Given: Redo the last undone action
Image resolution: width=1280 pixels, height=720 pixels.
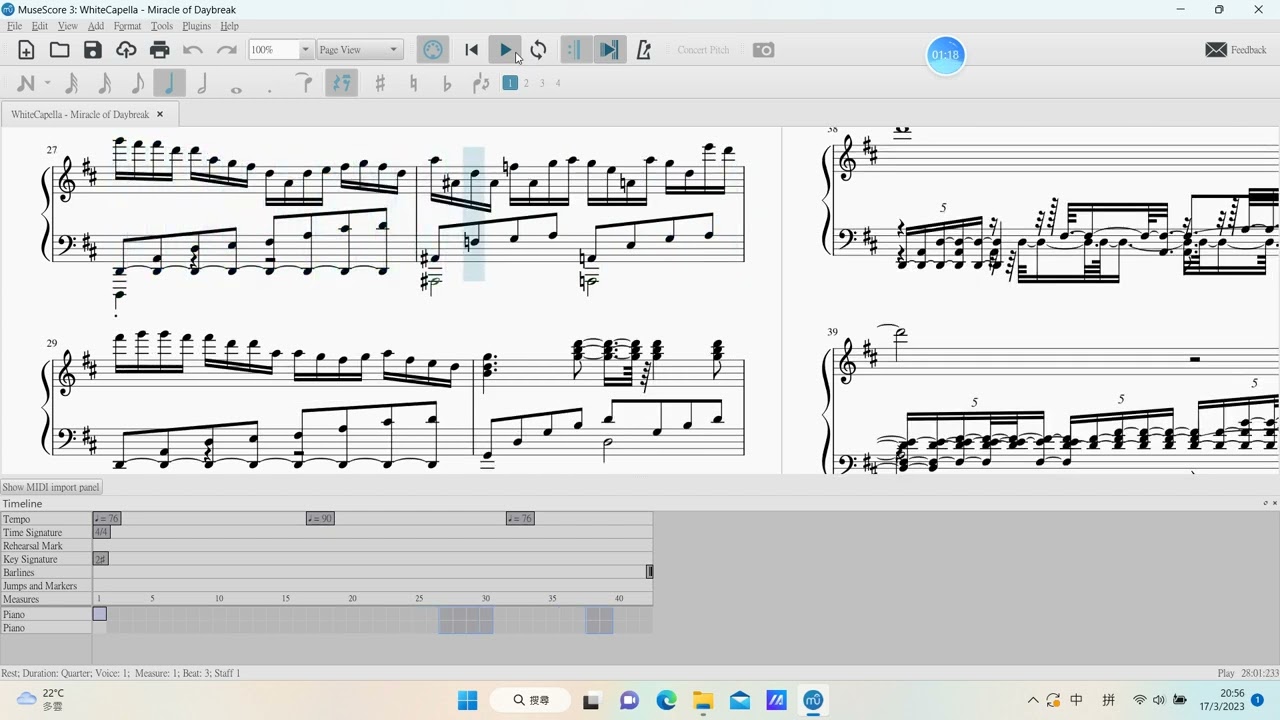Looking at the screenshot, I should (227, 50).
